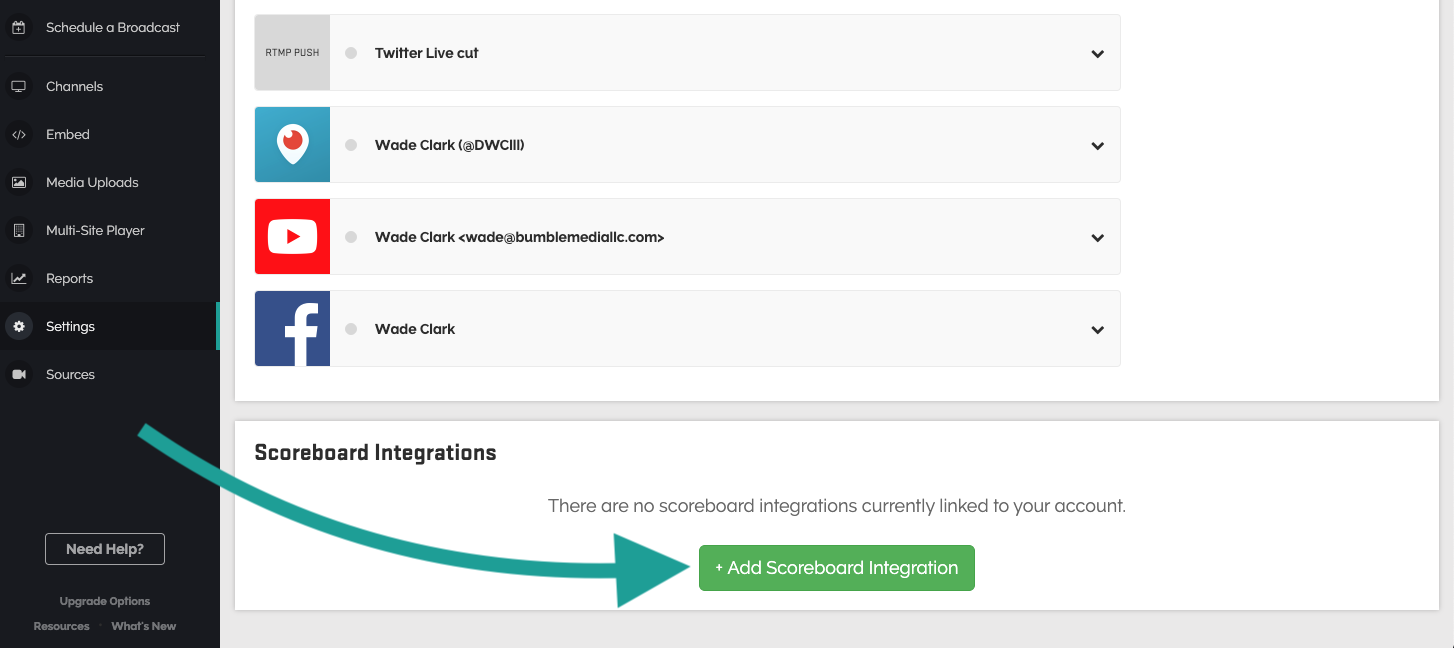Viewport: 1454px width, 648px height.
Task: Click the Periscope logo thumbnail
Action: [292, 145]
